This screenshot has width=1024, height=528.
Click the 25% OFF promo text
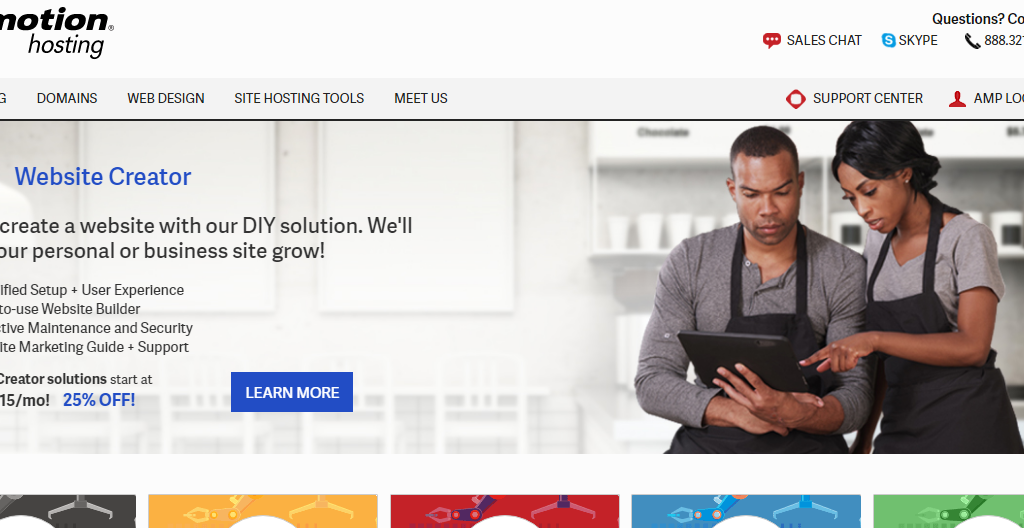(99, 399)
